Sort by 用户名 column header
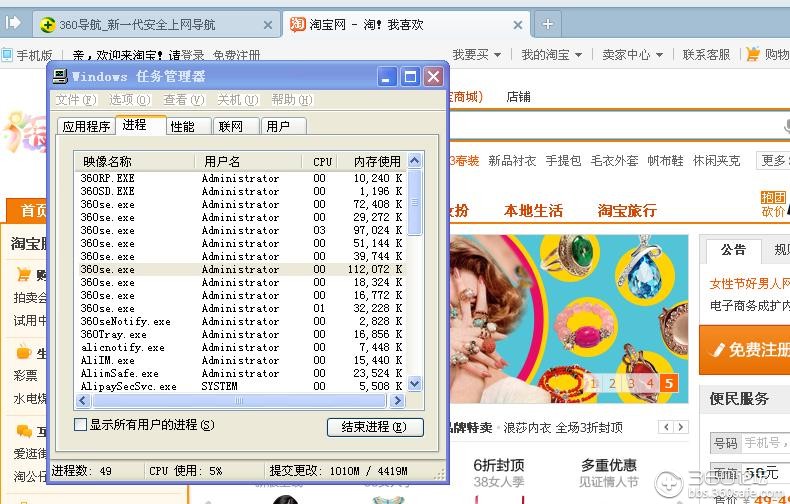The image size is (790, 504). click(247, 161)
